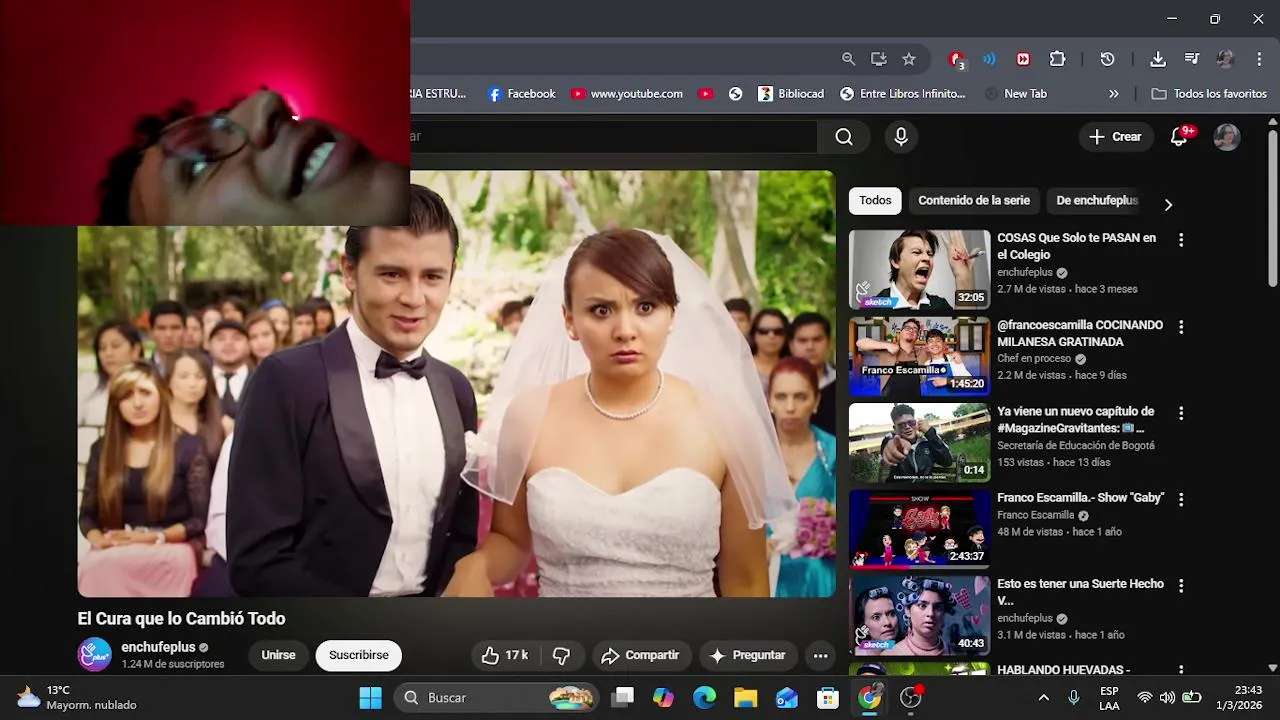Open options for COCINANDO MILANESA GRATINADA video
1280x720 pixels.
[1181, 327]
